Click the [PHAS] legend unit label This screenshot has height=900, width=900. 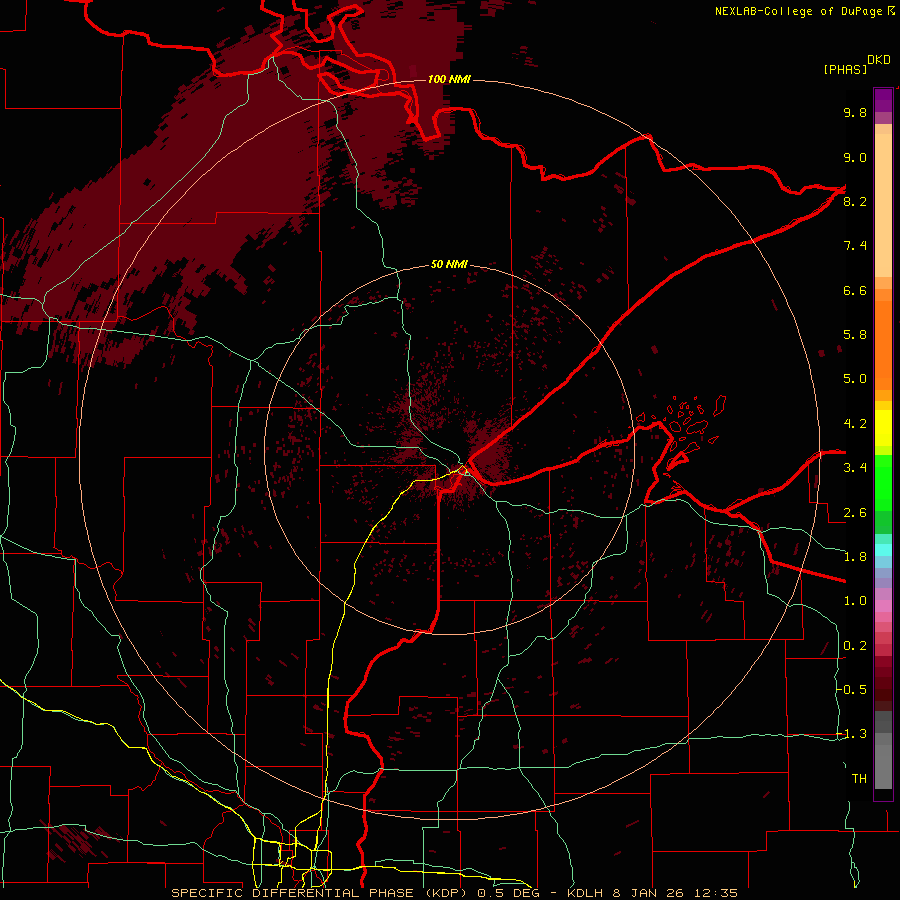click(x=845, y=70)
